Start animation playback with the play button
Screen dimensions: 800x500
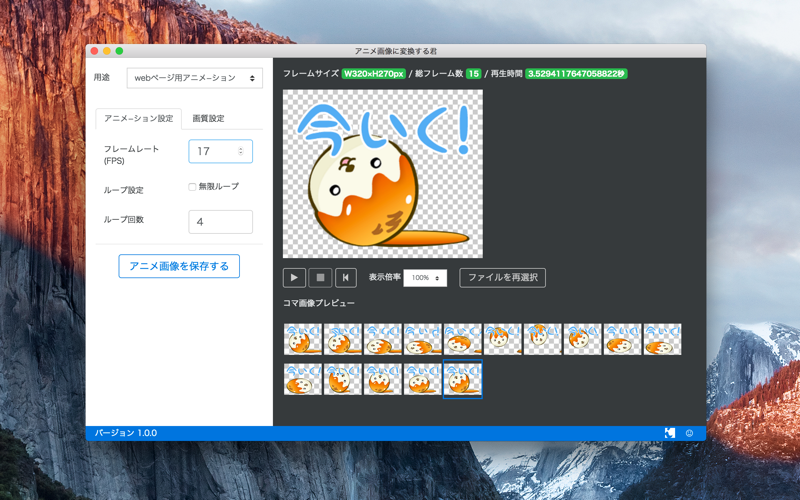[294, 278]
